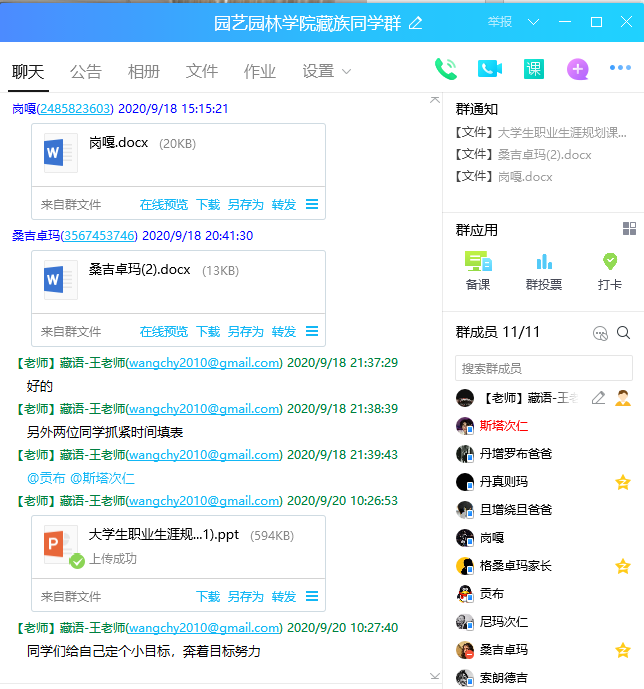
Task: Forward the ppt file with 转发
Action: [x=284, y=597]
